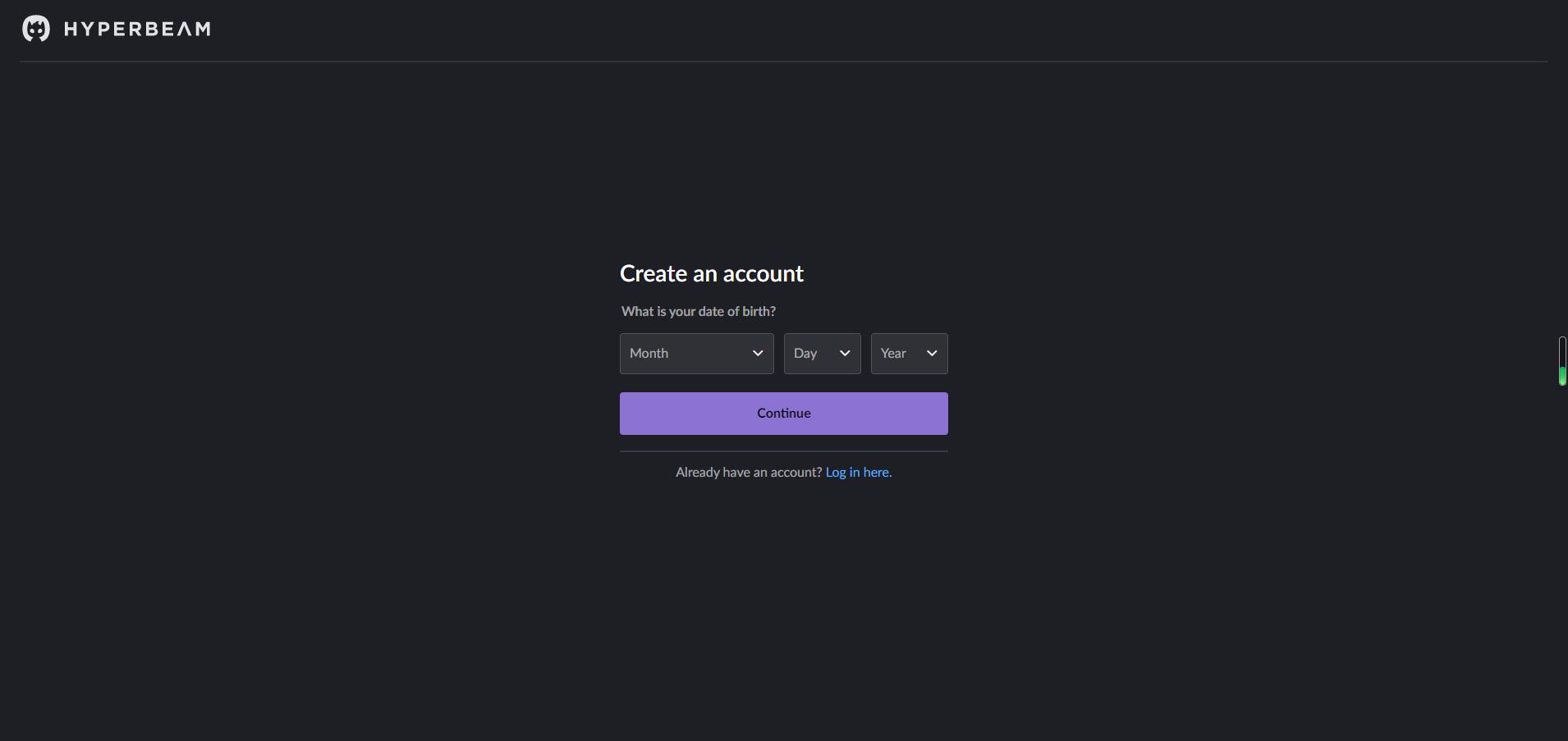Click the HYPERBEAM wordmark in the header
Viewport: 1568px width, 741px height.
[137, 30]
